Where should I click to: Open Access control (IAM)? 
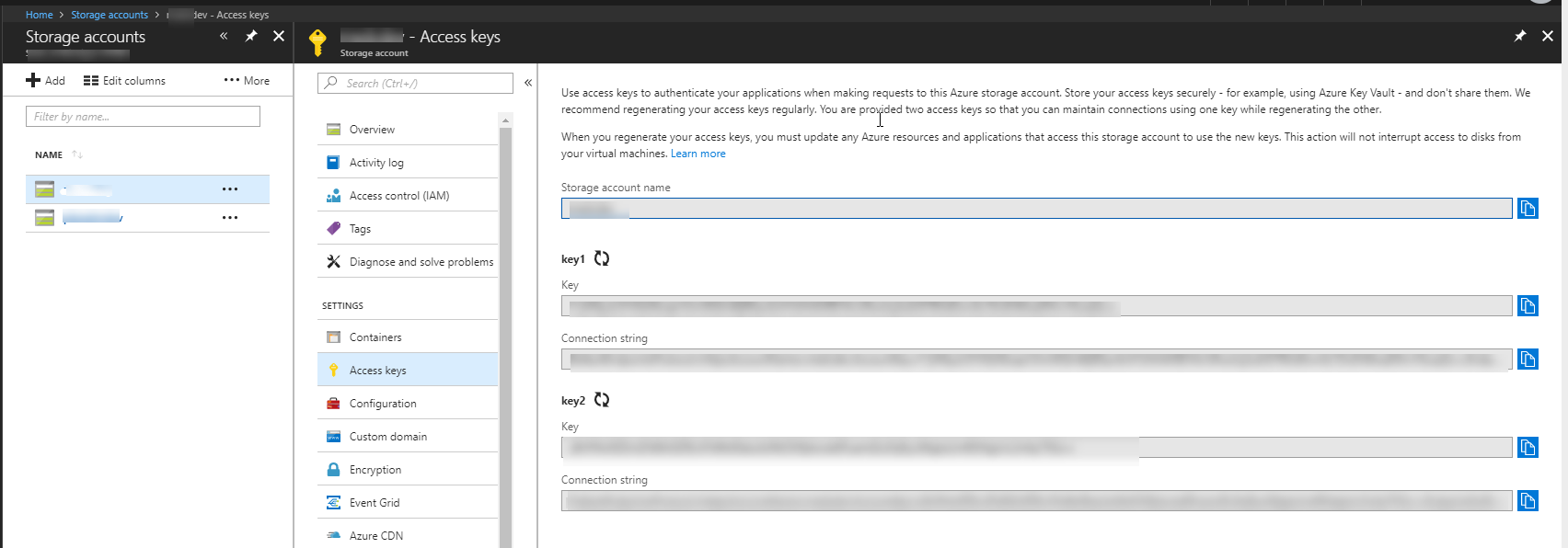[408, 196]
